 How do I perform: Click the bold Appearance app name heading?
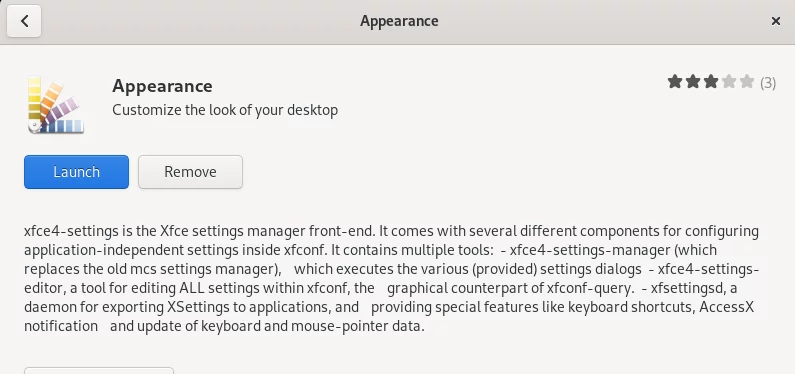(162, 86)
